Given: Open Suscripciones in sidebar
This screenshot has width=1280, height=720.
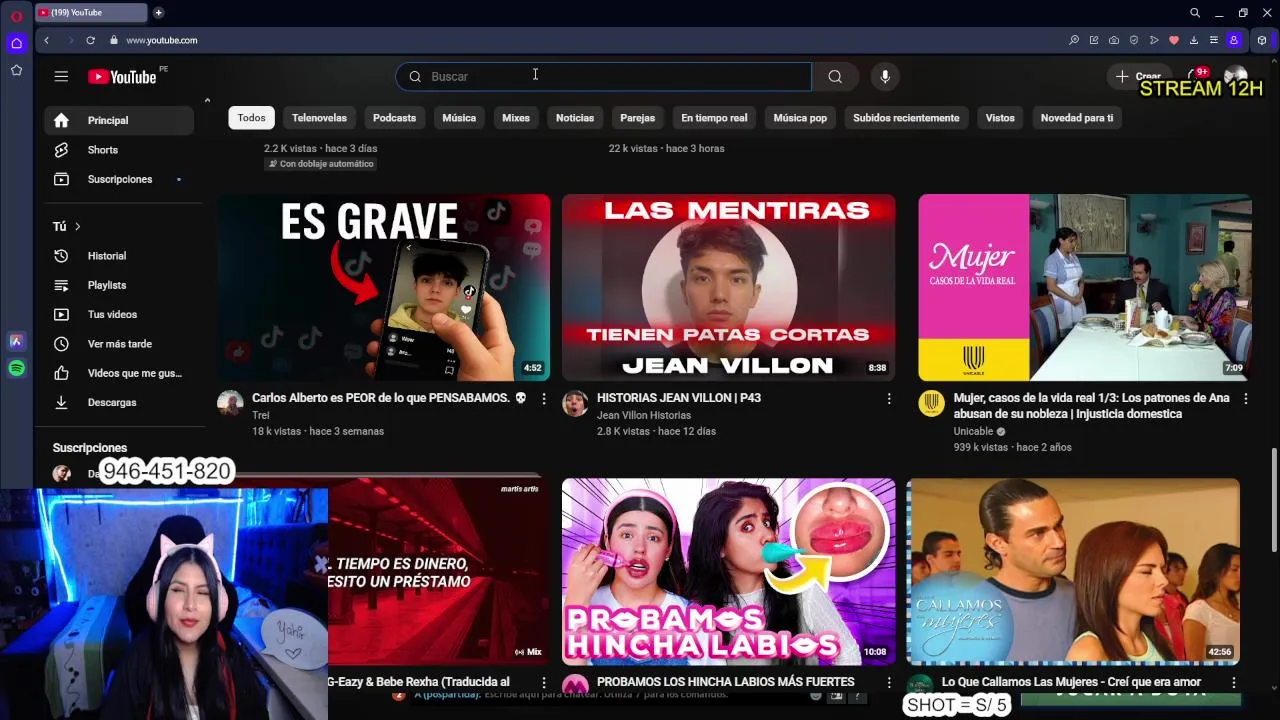Looking at the screenshot, I should (x=119, y=179).
